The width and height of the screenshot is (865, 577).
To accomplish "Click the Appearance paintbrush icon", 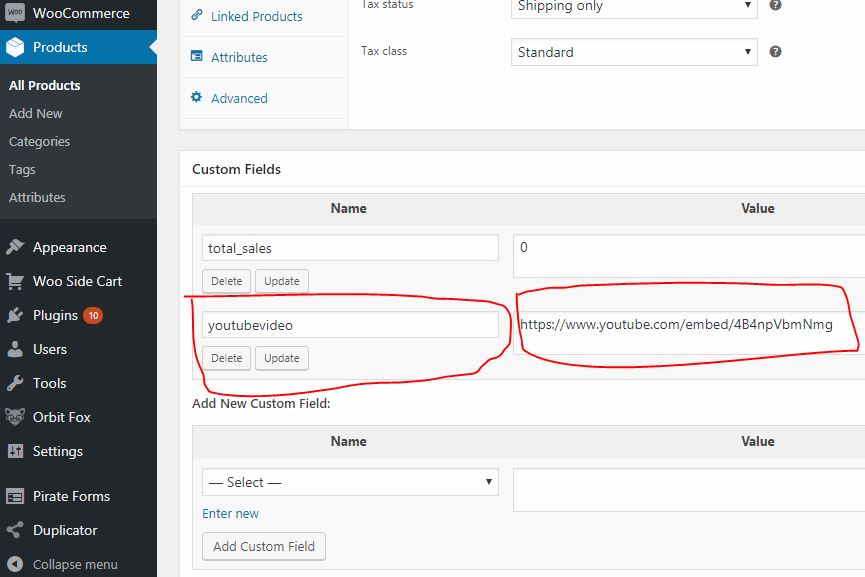I will [15, 247].
